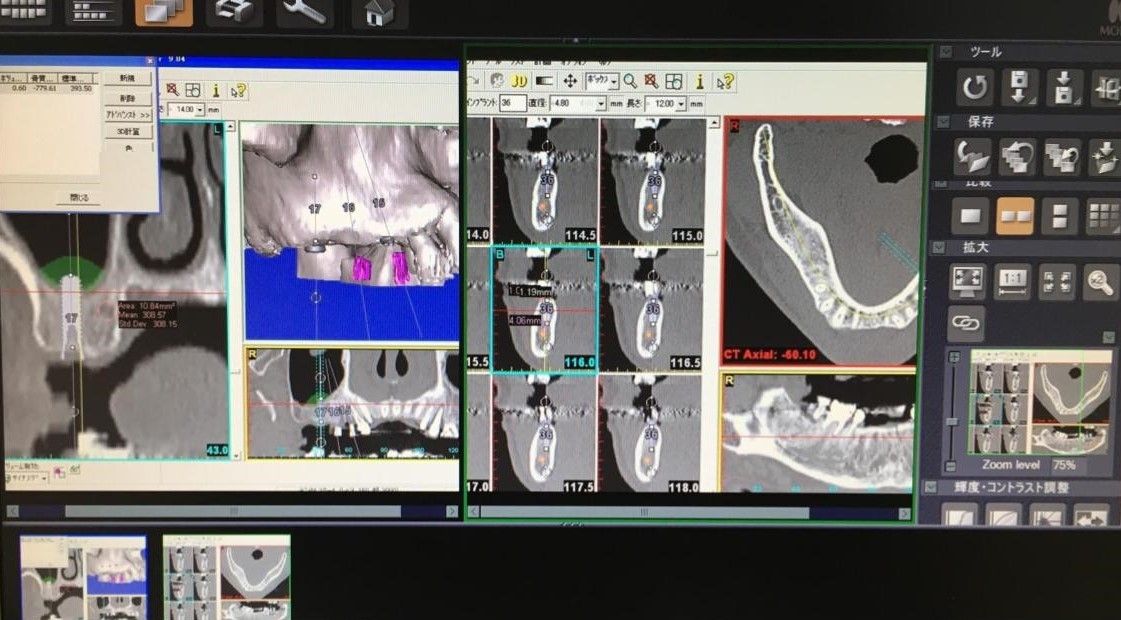1121x620 pixels.
Task: Select the single-panel comparison layout
Action: 969,215
